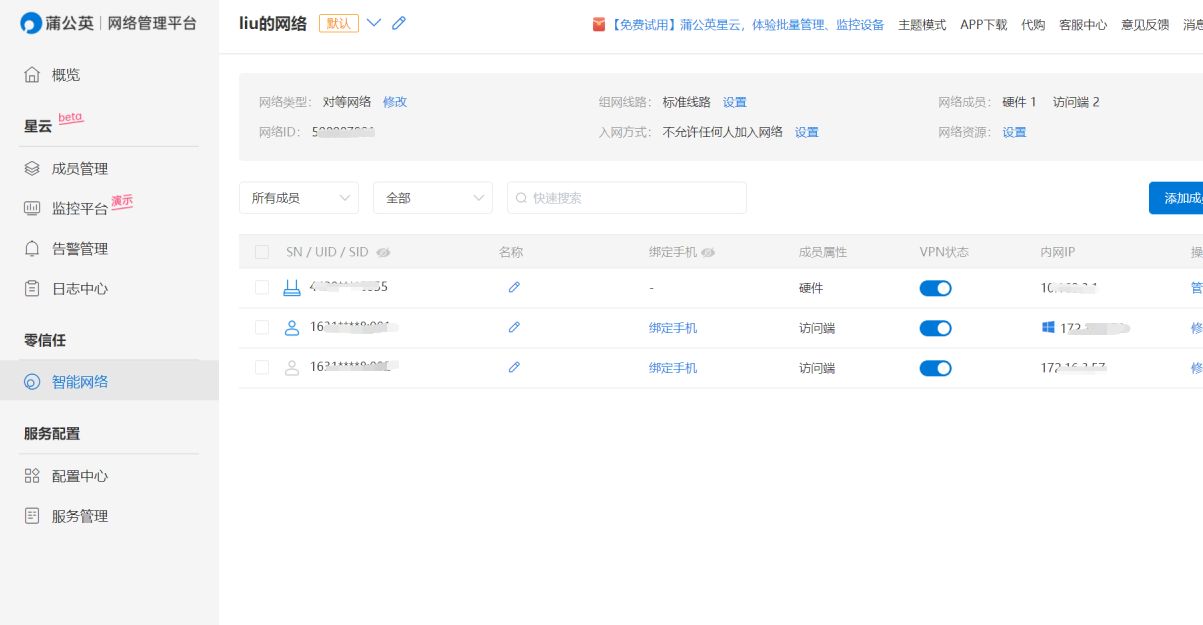This screenshot has height=625, width=1203.
Task: Click the 修改 link next to 对等网络
Action: point(395,102)
